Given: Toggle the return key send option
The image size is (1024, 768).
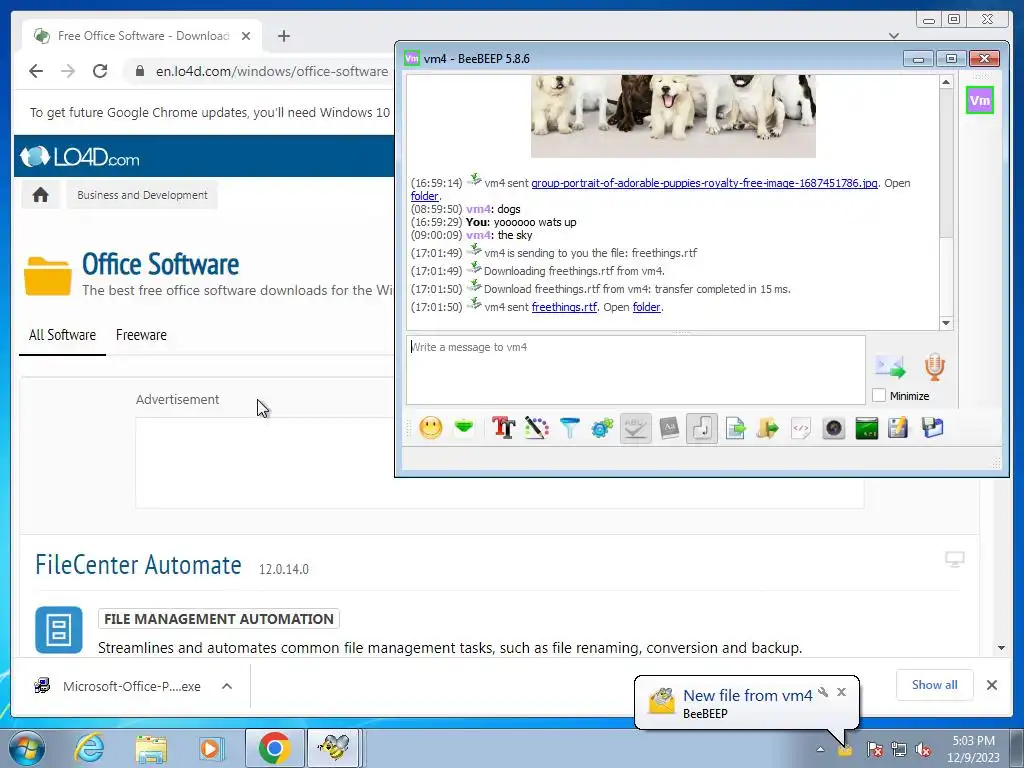Looking at the screenshot, I should (x=702, y=428).
